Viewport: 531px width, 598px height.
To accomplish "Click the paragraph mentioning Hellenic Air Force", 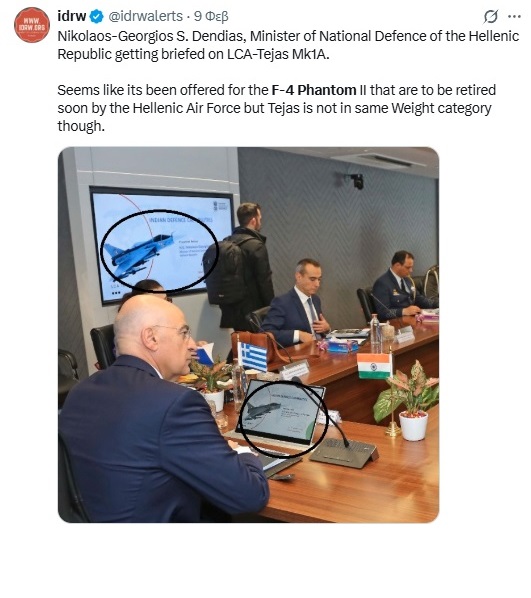I will point(277,108).
